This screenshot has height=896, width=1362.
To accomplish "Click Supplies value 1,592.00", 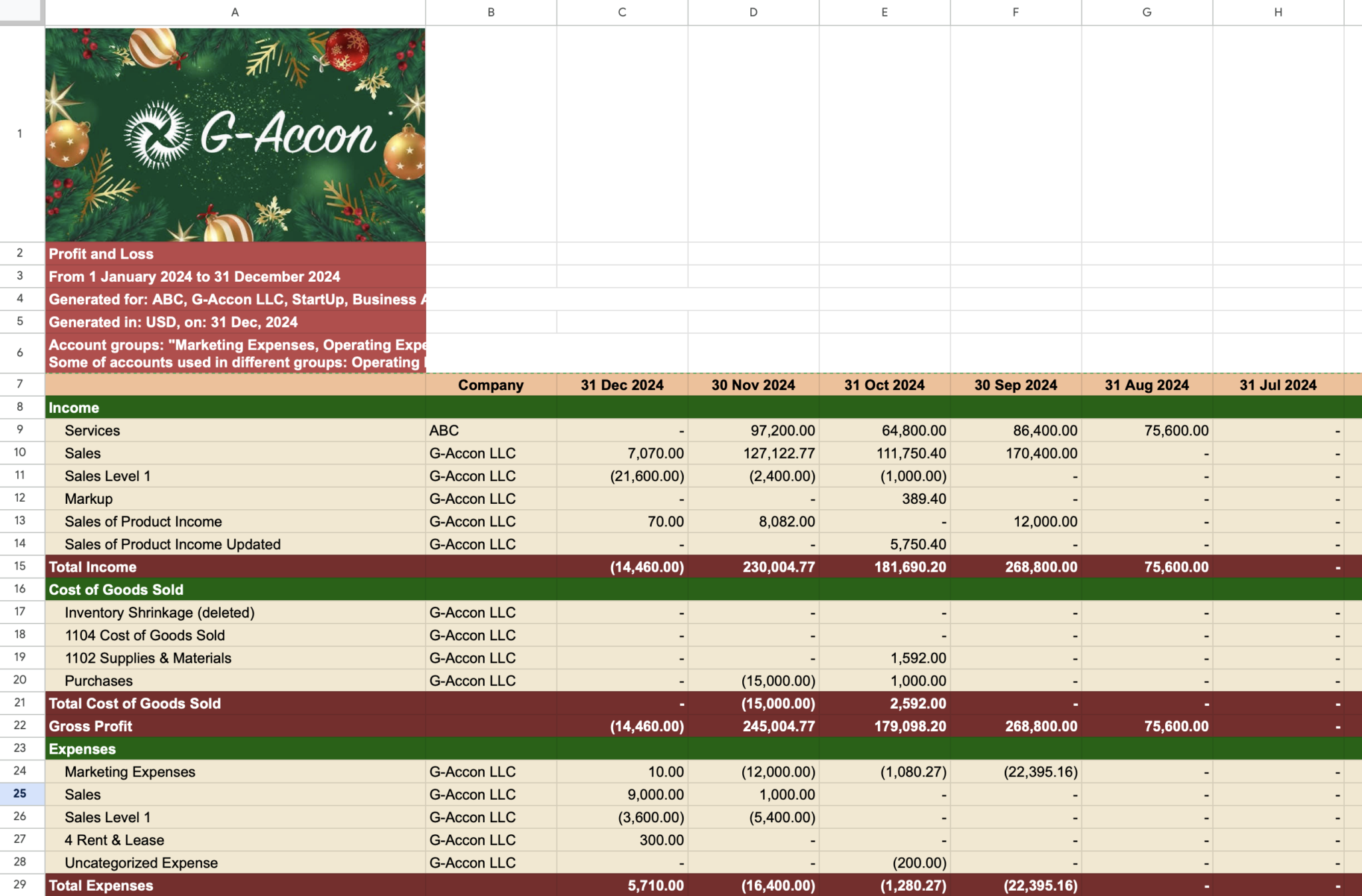I will coord(885,657).
